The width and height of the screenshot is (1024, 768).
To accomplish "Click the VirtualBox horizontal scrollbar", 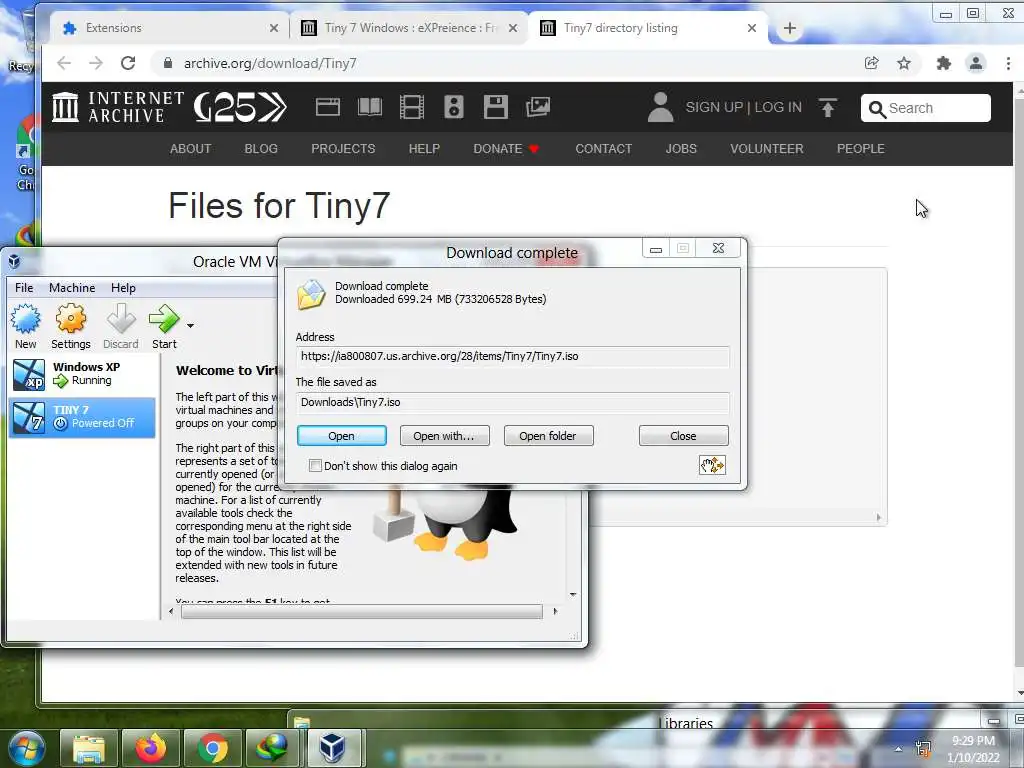I will coord(362,612).
